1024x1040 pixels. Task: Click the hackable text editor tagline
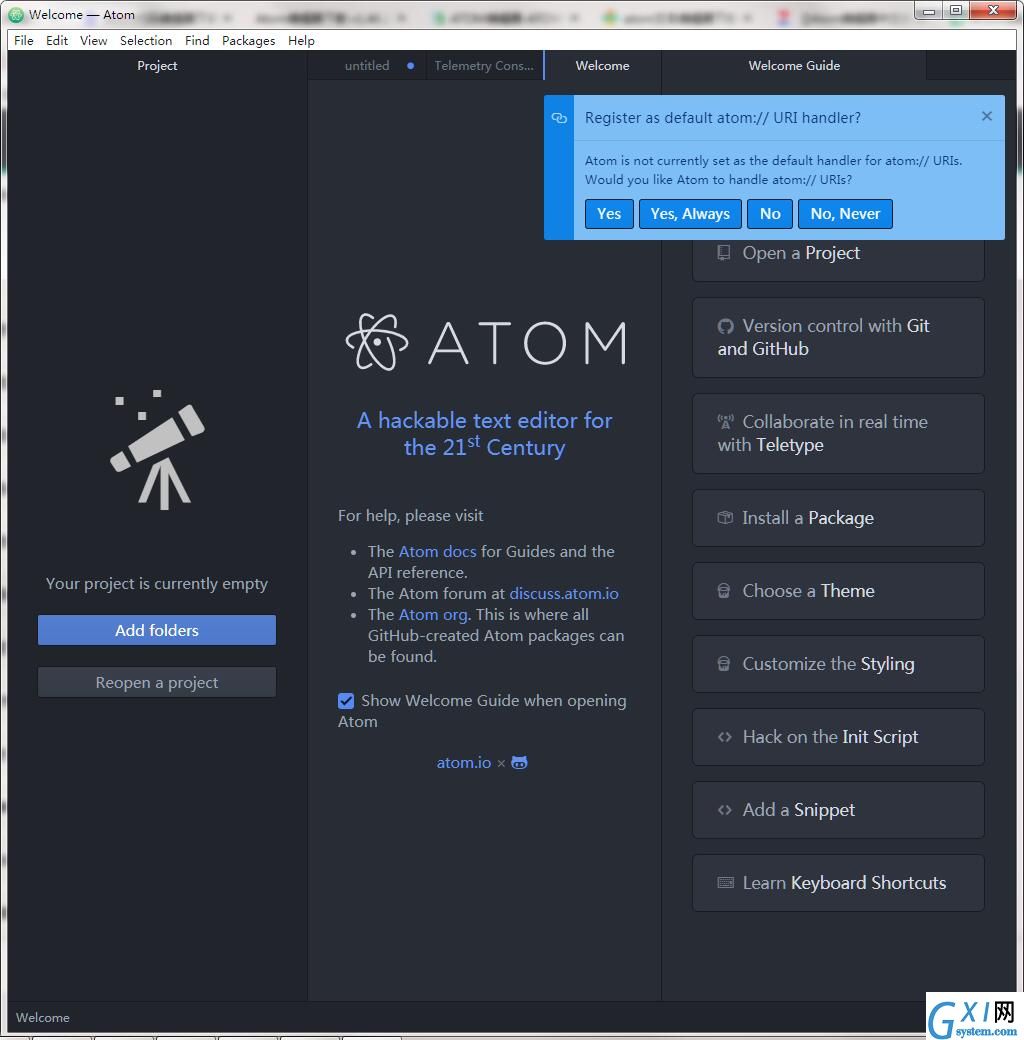(x=484, y=434)
